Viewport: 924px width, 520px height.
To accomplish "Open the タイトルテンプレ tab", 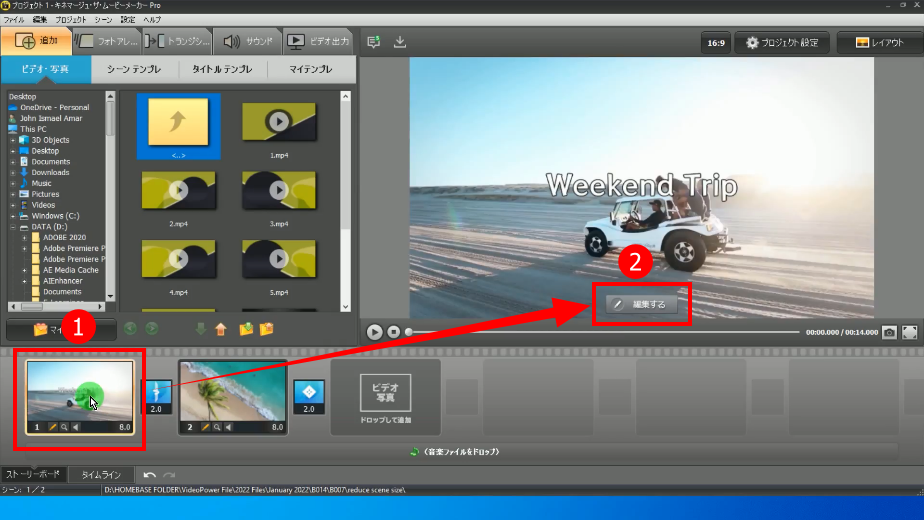I will pyautogui.click(x=222, y=70).
